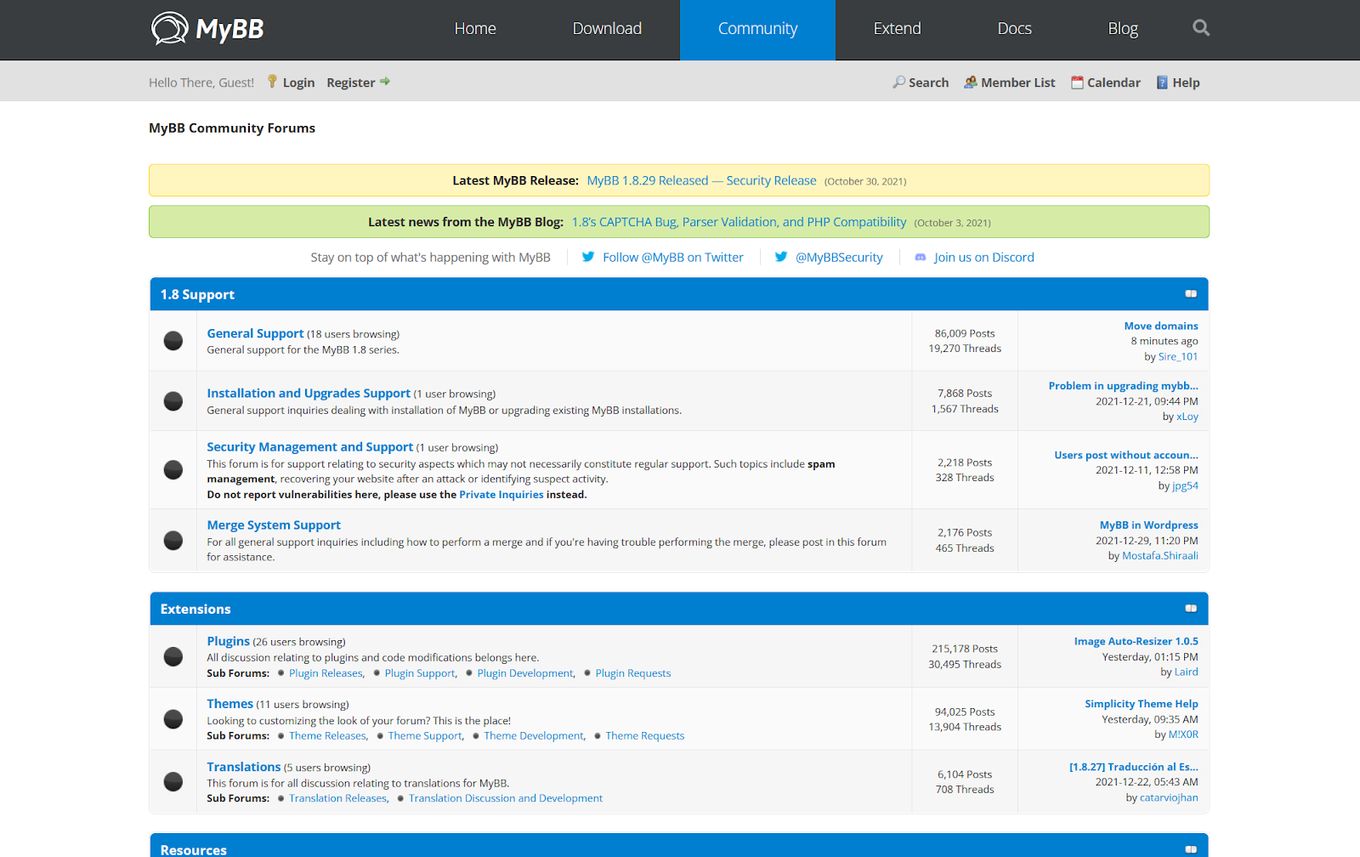Viewport: 1360px width, 857px height.
Task: Collapse the 1.8 Support category
Action: point(1191,294)
